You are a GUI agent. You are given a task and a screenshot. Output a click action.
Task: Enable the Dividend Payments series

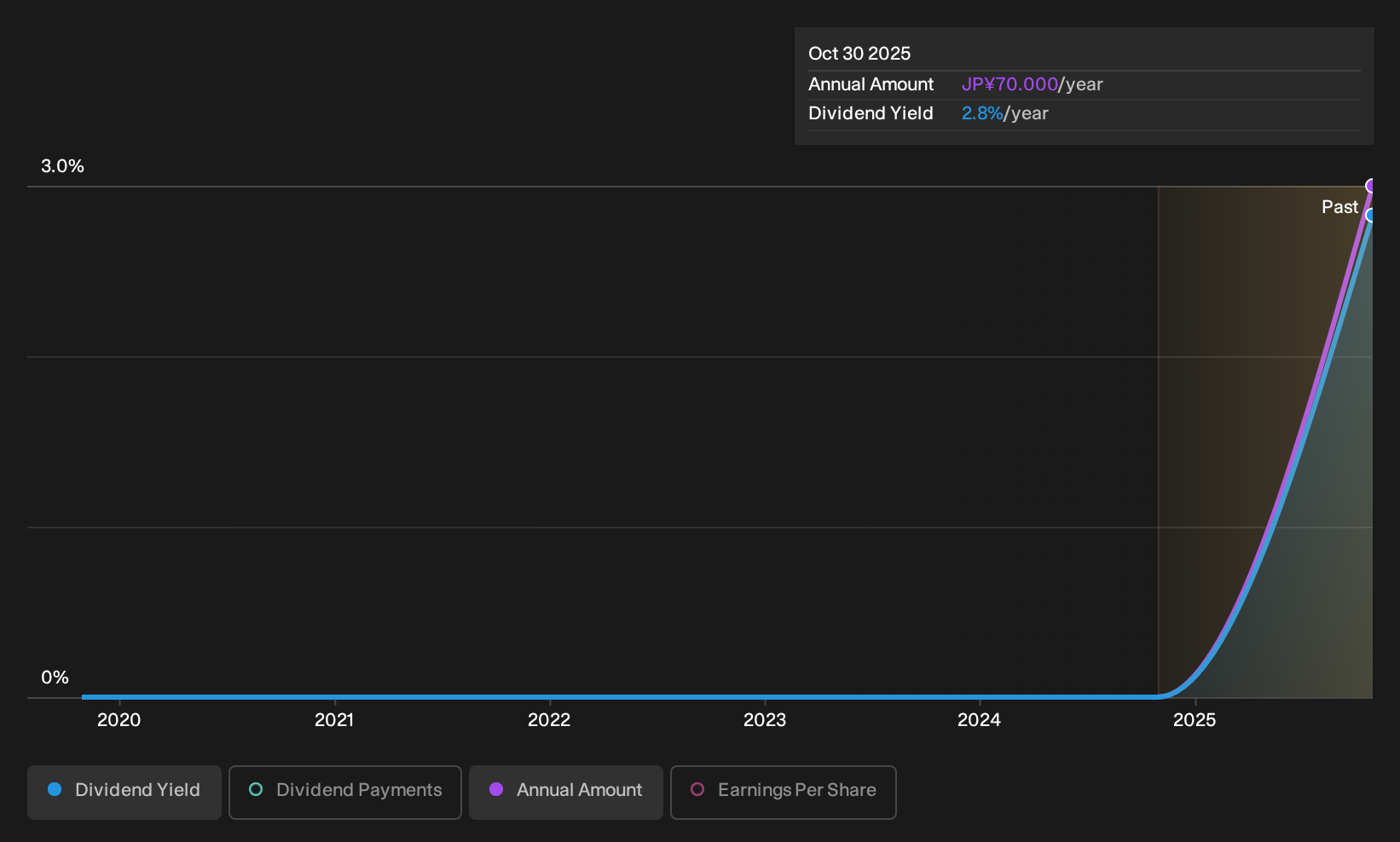[345, 792]
